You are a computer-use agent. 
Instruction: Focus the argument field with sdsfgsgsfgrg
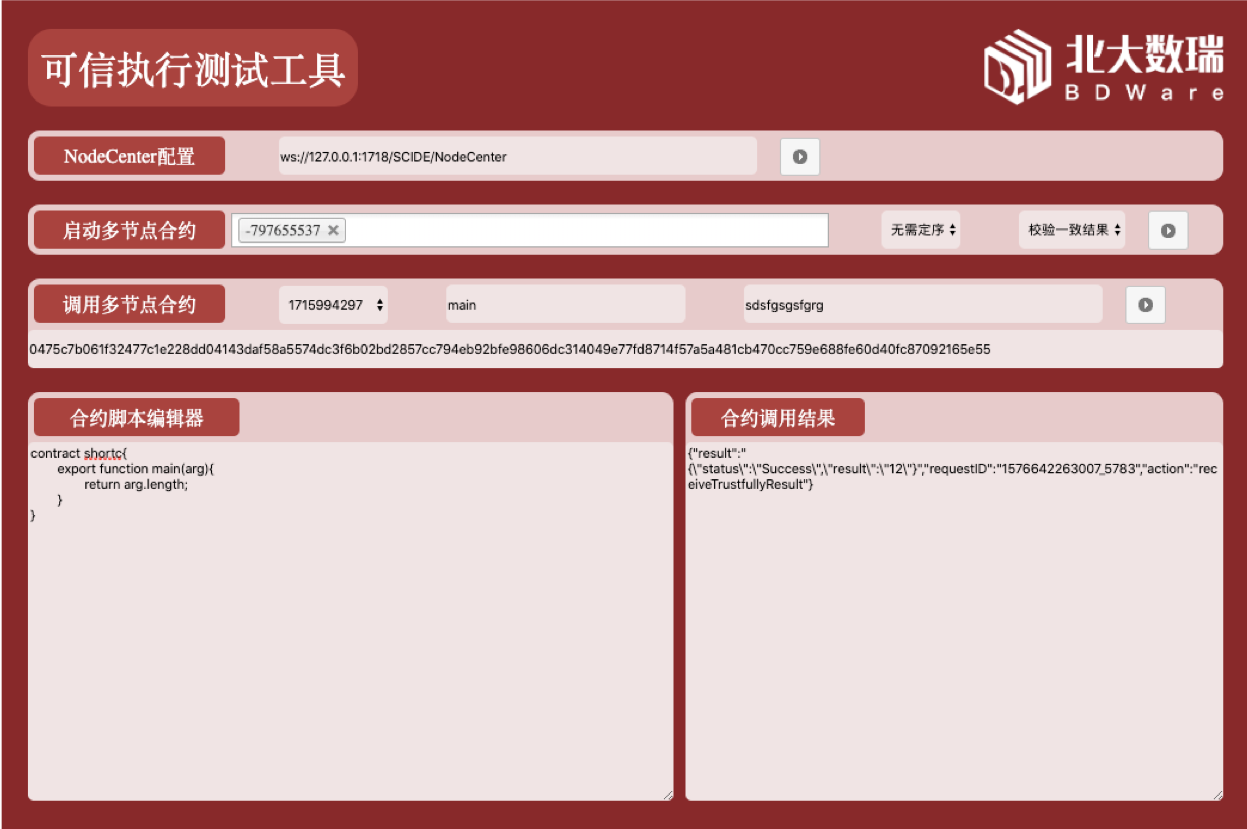921,305
